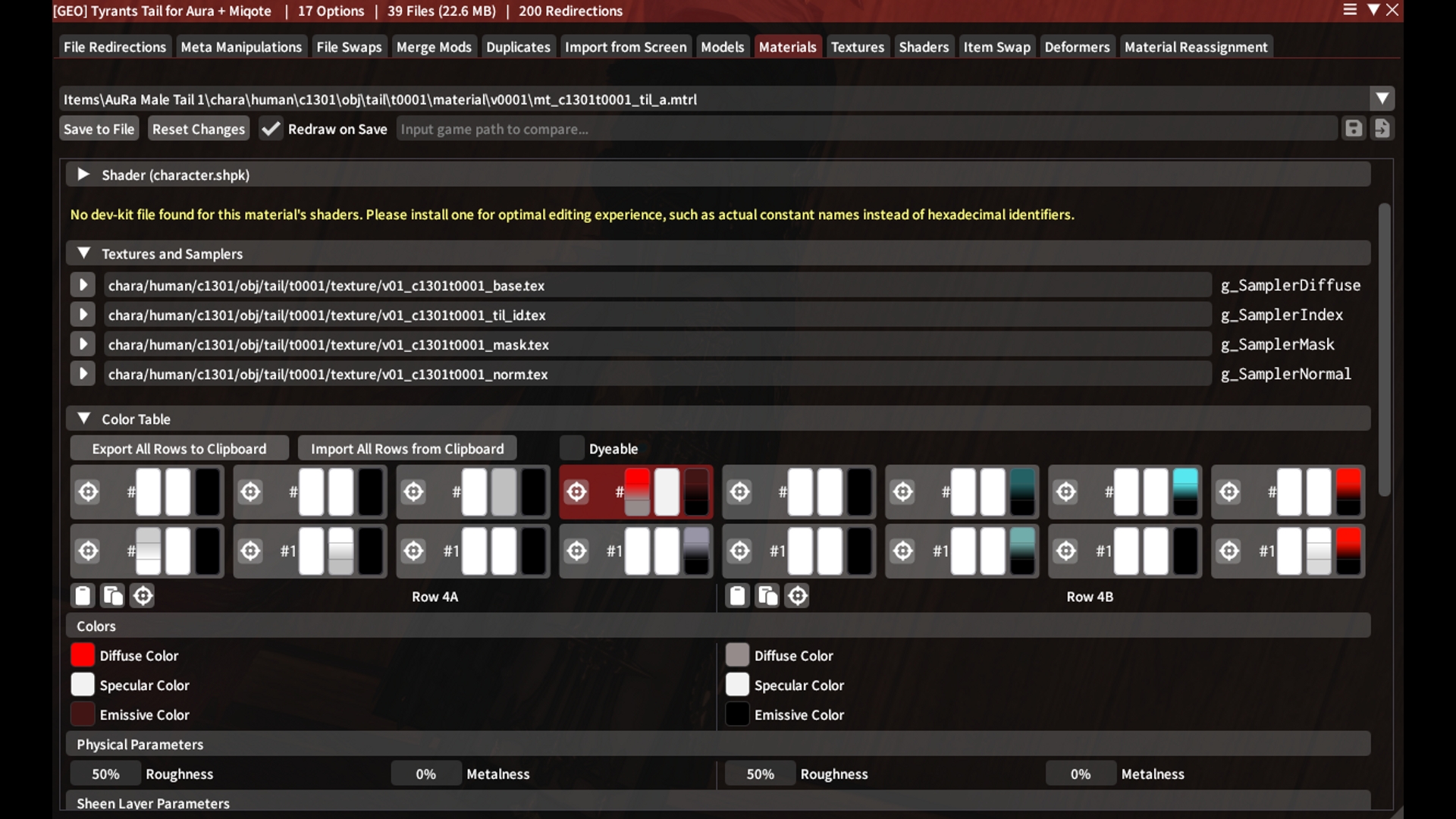Switch to Meta Manipulations tab
This screenshot has width=1456, height=819.
(241, 46)
